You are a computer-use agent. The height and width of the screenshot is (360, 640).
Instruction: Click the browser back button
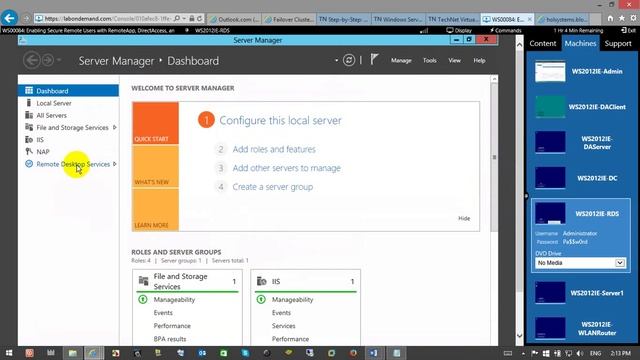click(x=9, y=18)
